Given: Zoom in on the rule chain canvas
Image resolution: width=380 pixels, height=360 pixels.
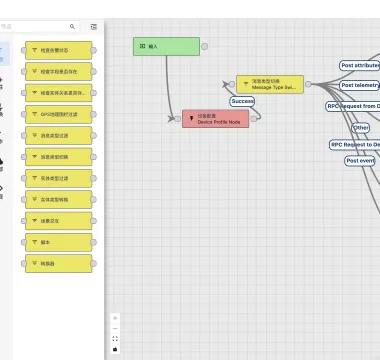Looking at the screenshot, I should point(115,318).
